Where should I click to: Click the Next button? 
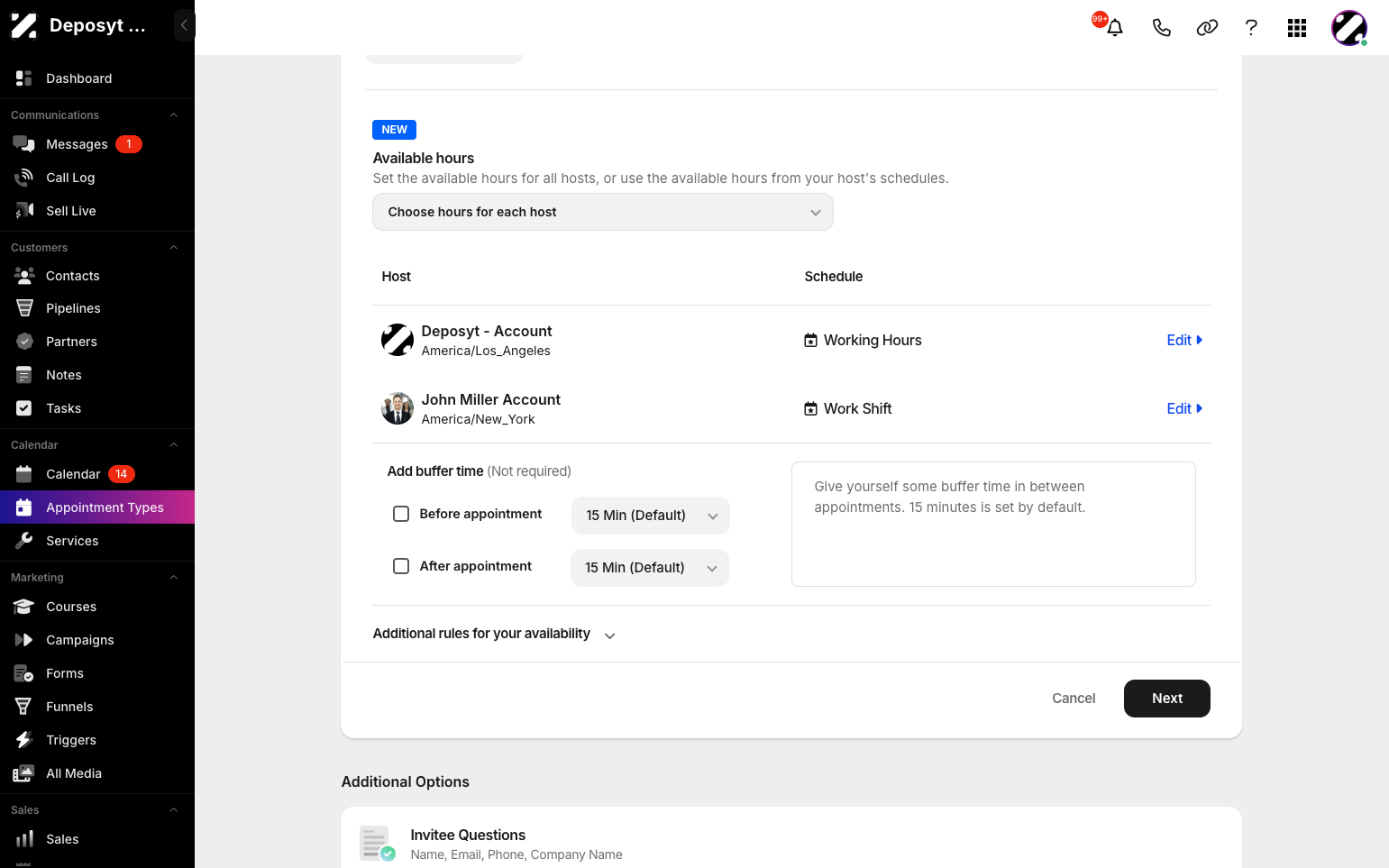[1167, 699]
